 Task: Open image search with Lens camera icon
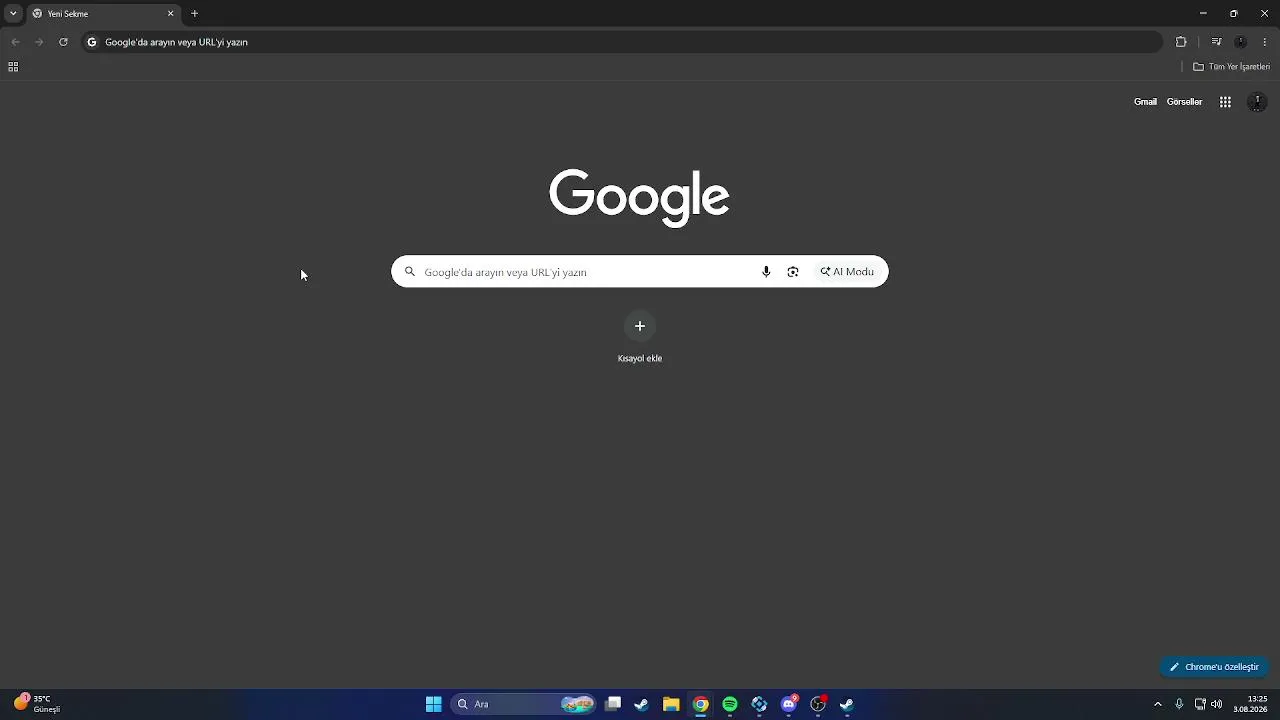pos(793,272)
